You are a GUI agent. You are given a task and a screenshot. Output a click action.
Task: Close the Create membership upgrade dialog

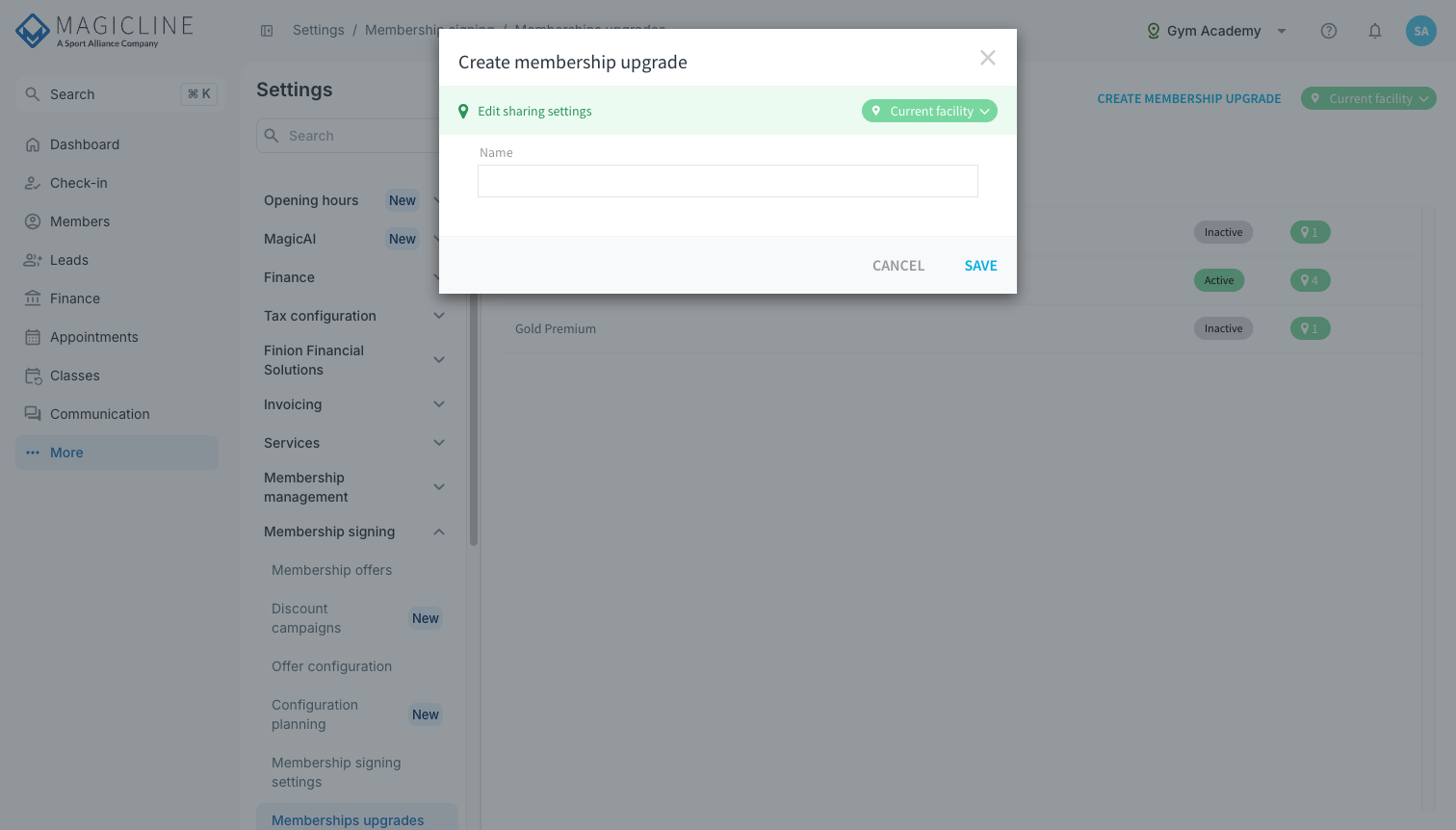coord(988,58)
